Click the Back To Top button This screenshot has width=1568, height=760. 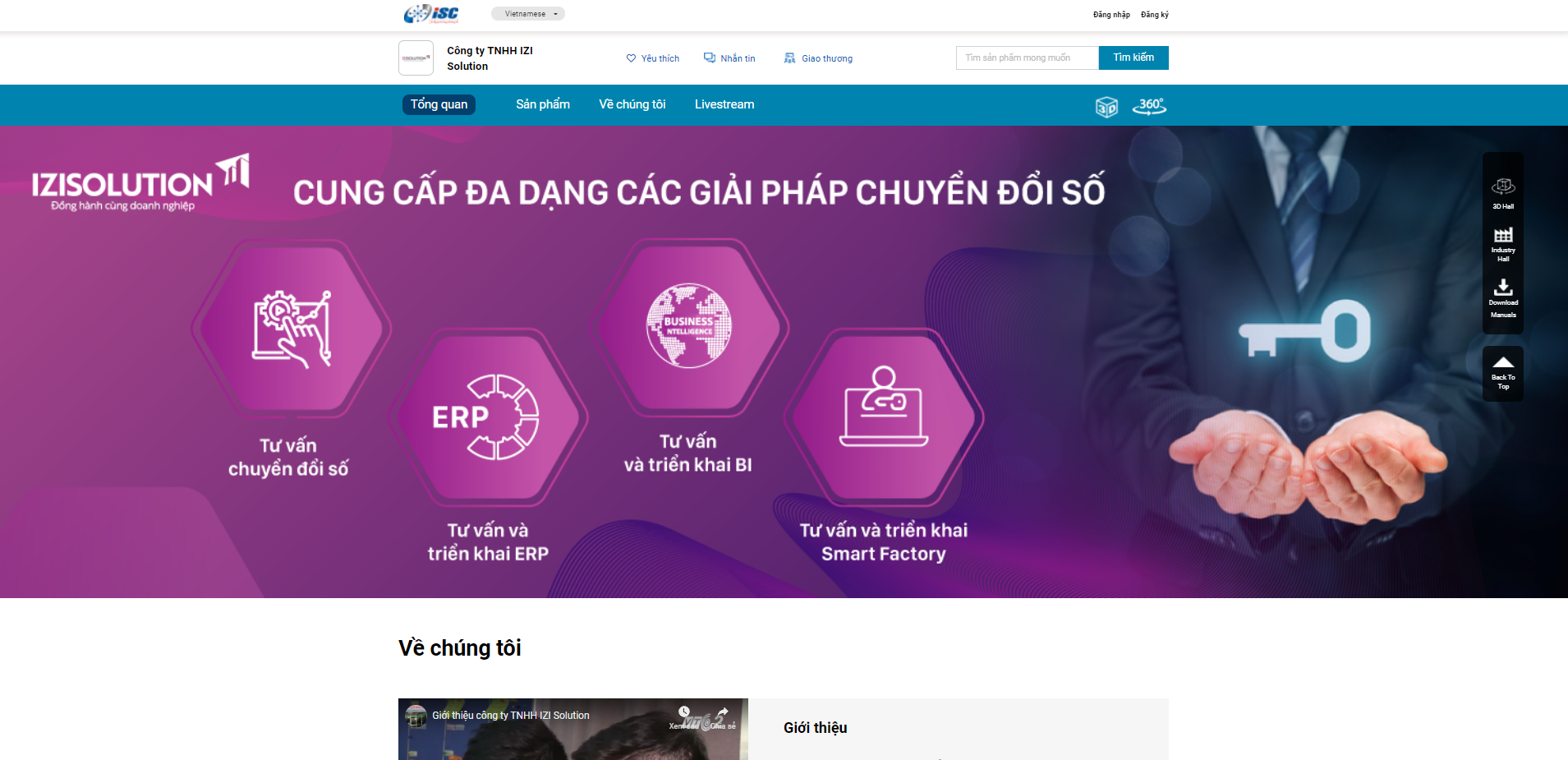(x=1503, y=374)
